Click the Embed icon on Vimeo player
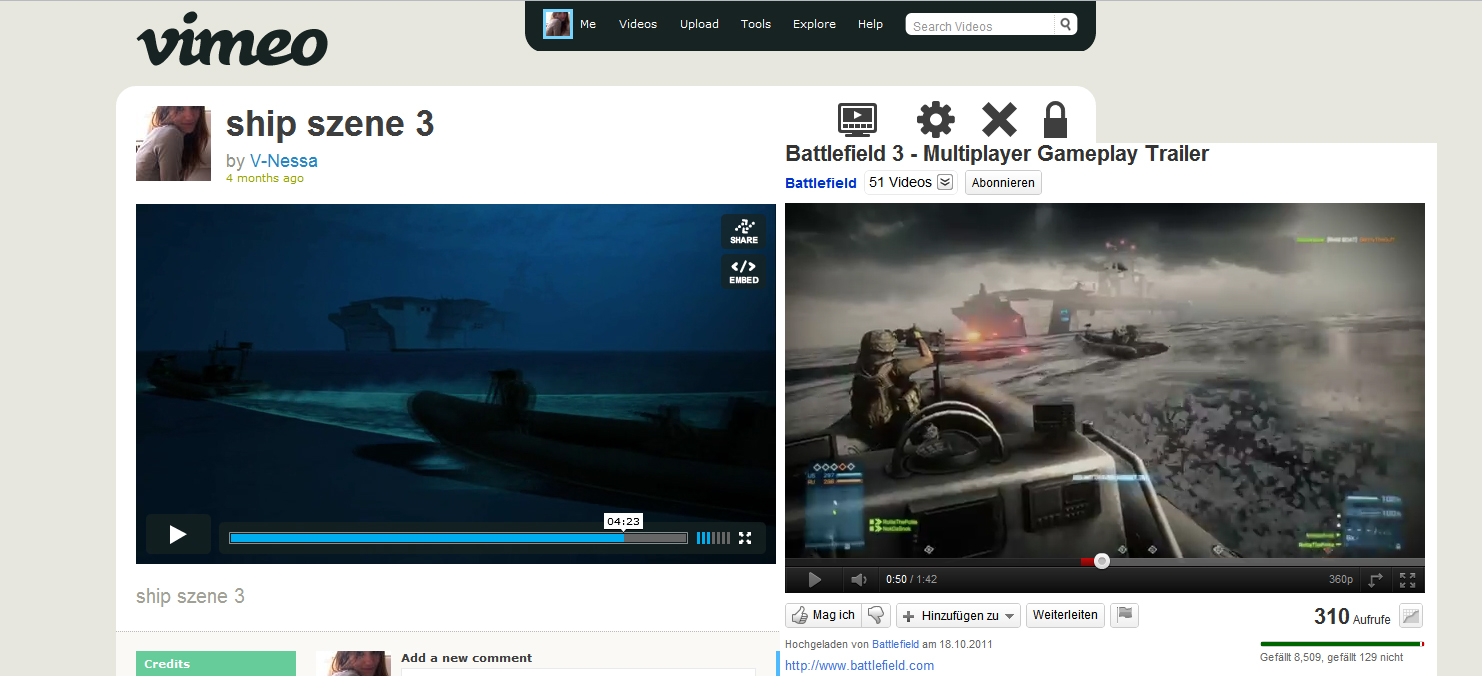The height and width of the screenshot is (676, 1482). click(x=743, y=271)
